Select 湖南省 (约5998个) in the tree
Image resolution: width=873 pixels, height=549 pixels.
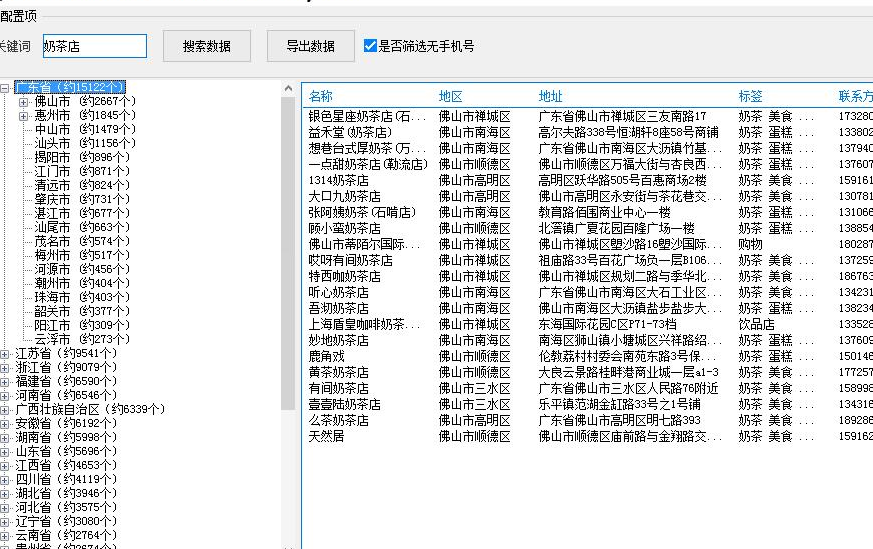click(66, 438)
